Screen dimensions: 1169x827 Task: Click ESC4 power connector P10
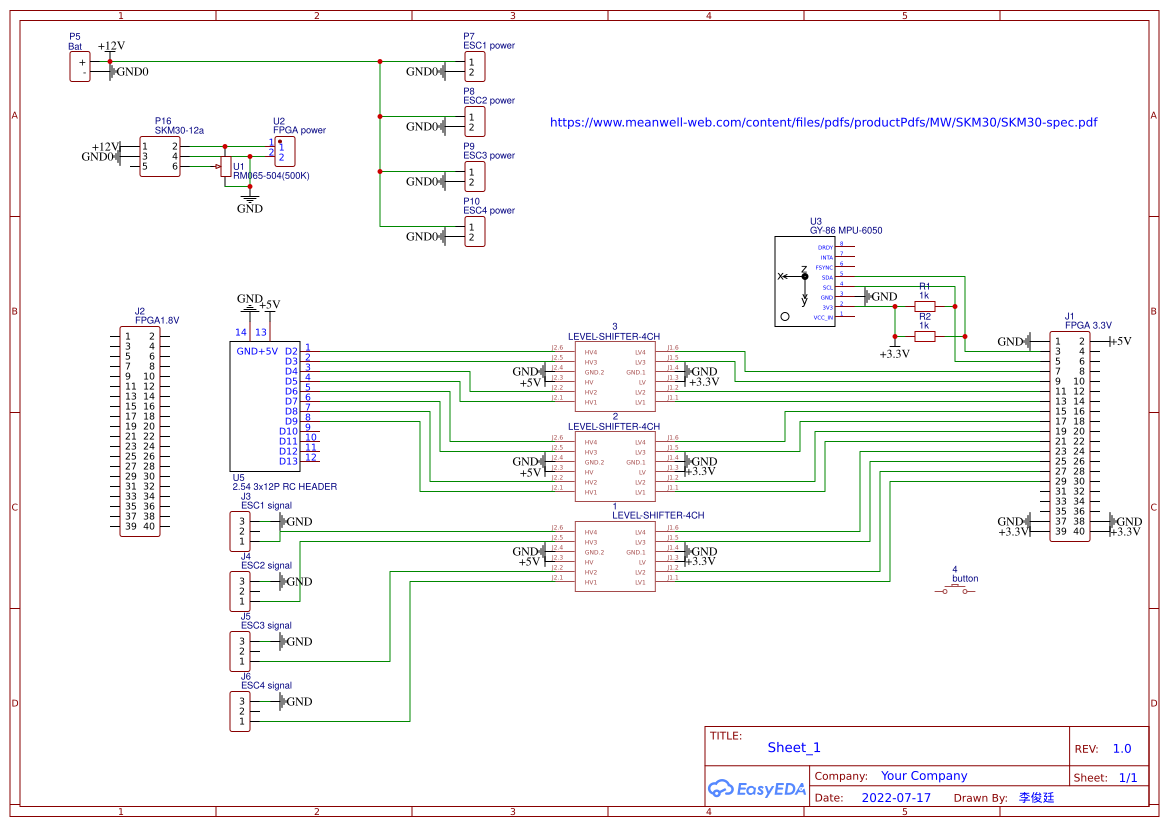pos(473,232)
